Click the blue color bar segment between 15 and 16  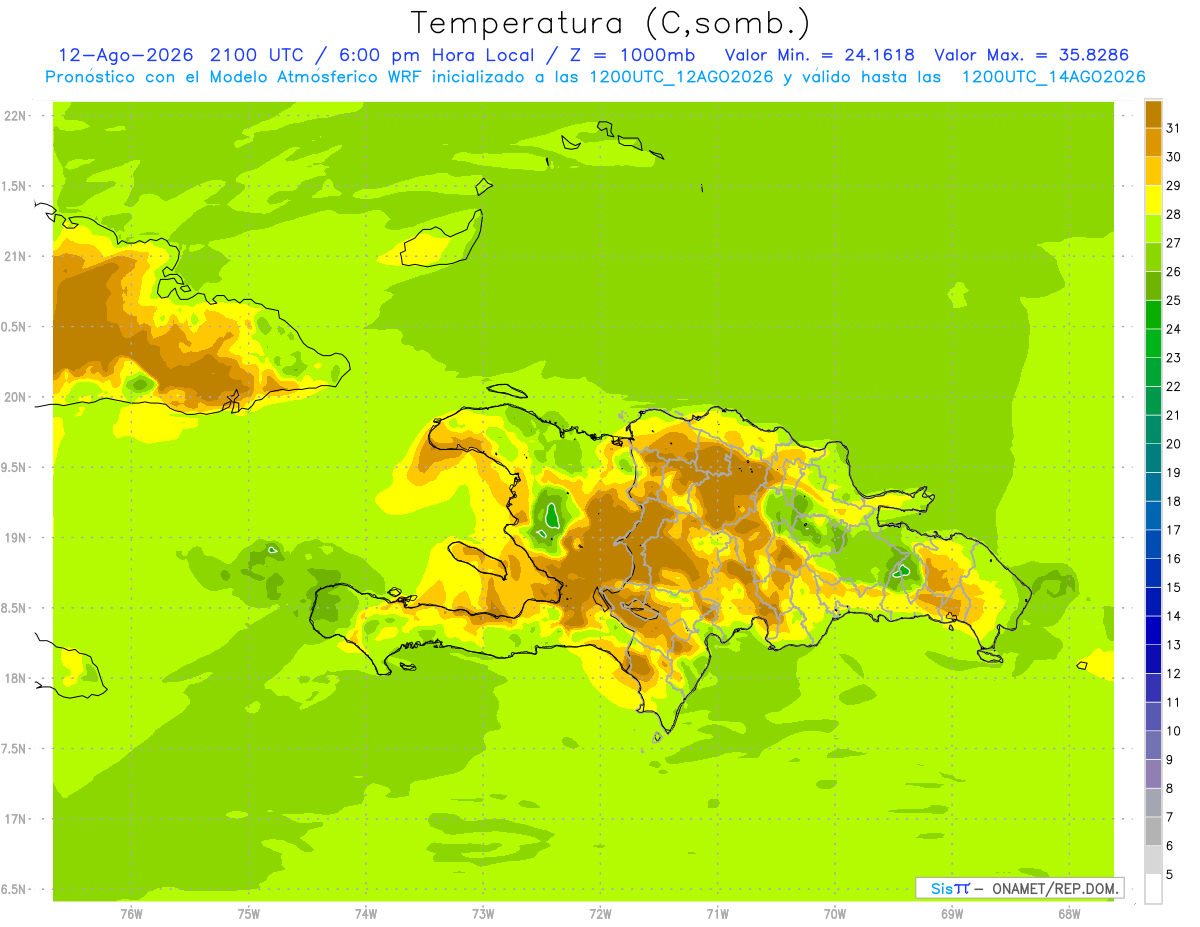coord(1153,573)
